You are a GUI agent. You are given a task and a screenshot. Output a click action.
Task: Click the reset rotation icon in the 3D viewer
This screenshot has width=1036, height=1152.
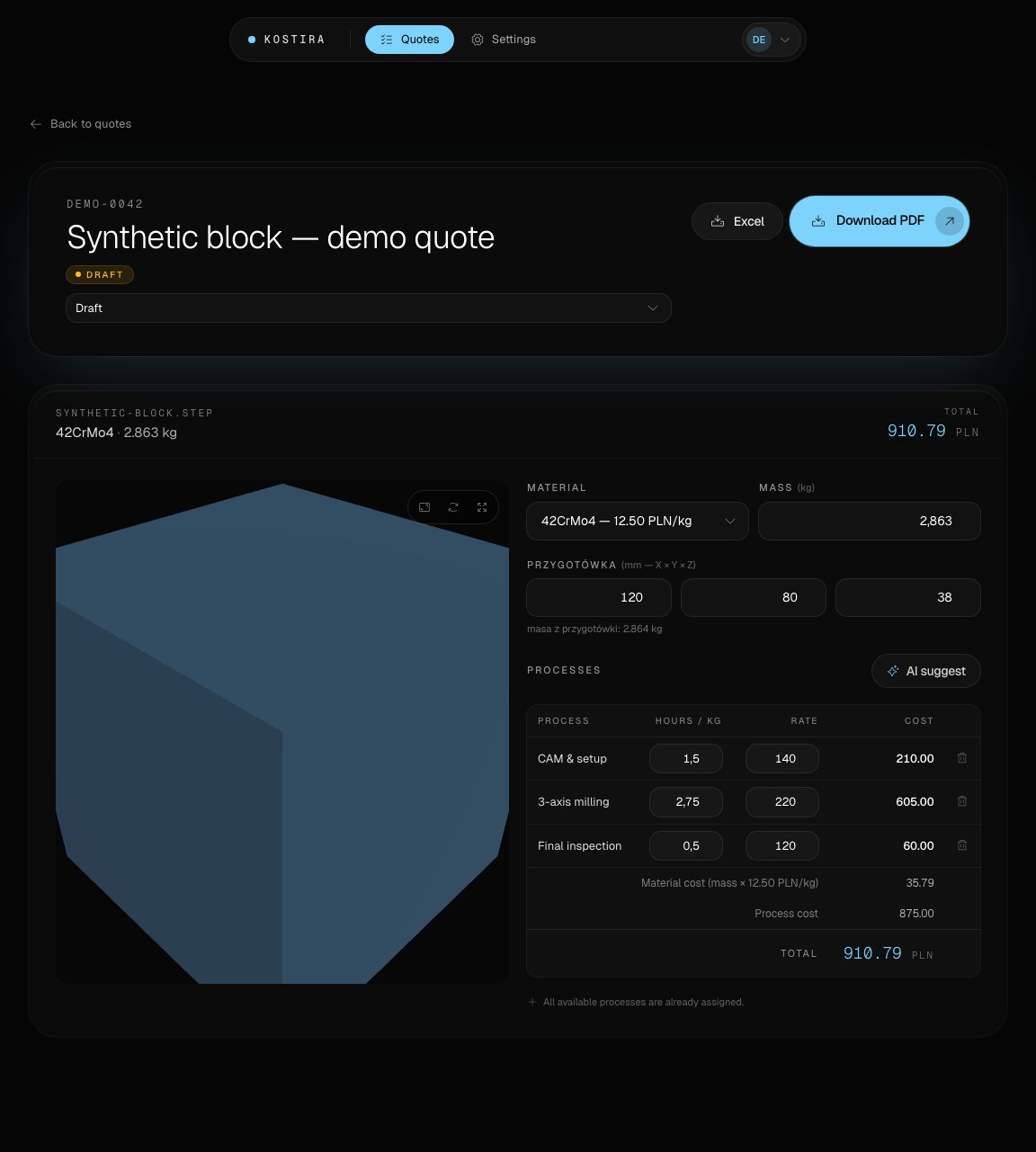(453, 507)
